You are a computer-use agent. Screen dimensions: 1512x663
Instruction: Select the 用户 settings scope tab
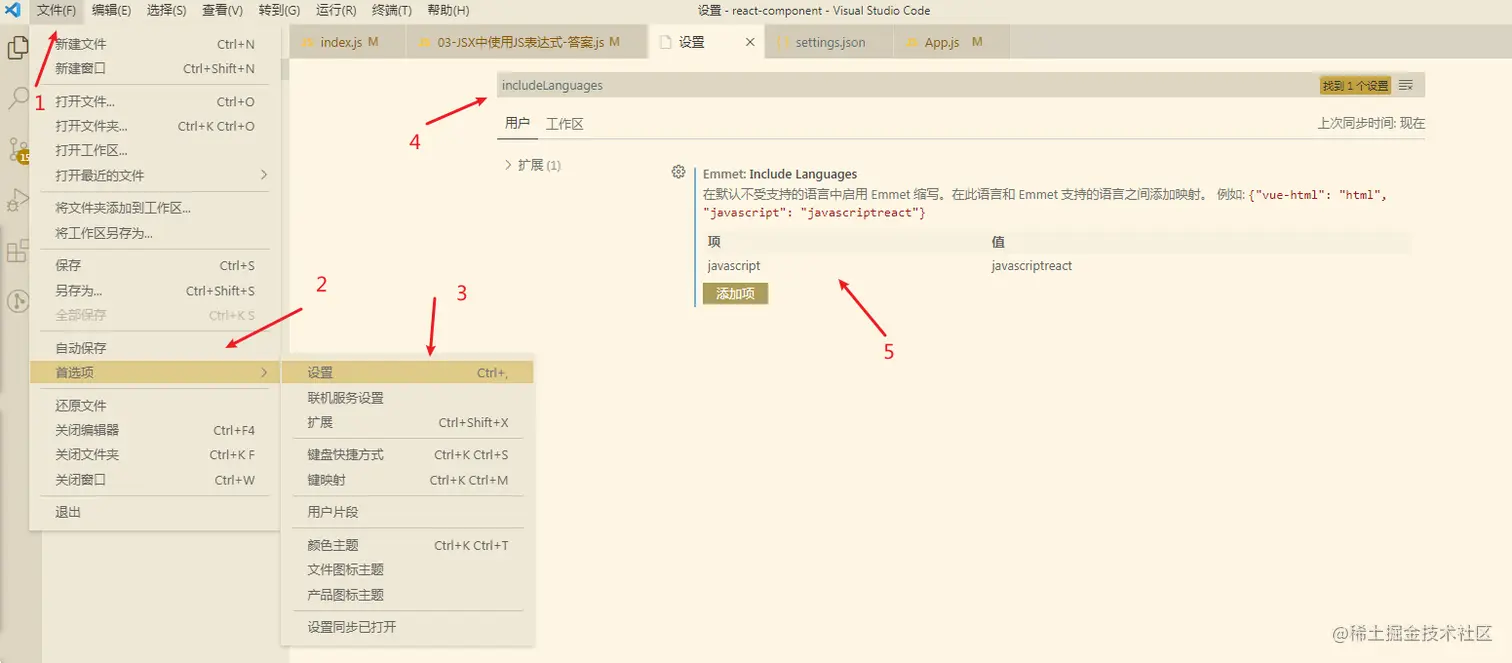[x=517, y=124]
